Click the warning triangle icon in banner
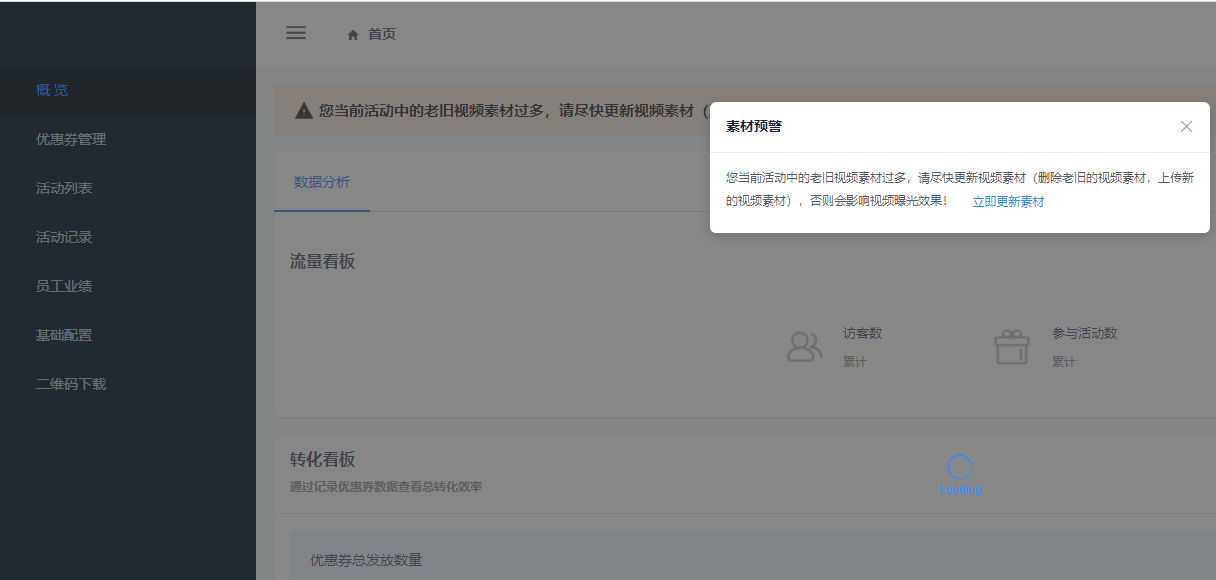This screenshot has height=580, width=1216. (x=304, y=111)
